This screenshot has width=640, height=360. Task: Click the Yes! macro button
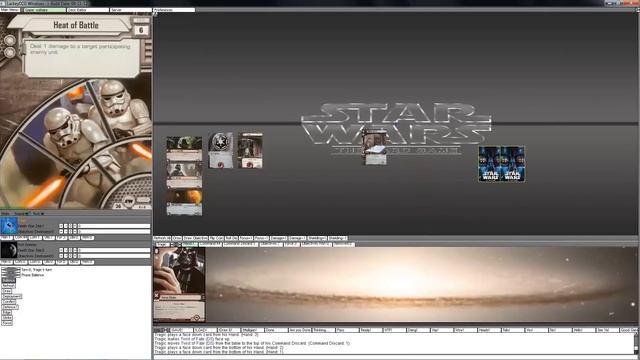537,330
